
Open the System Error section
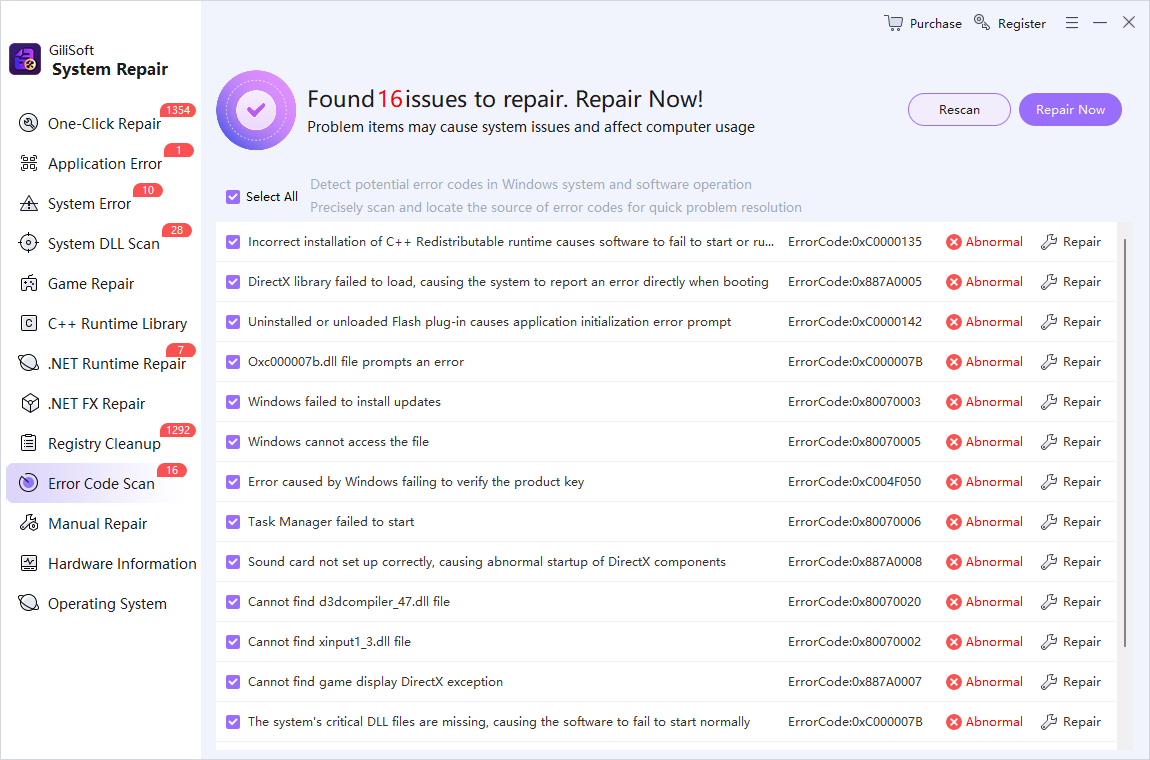[101, 203]
